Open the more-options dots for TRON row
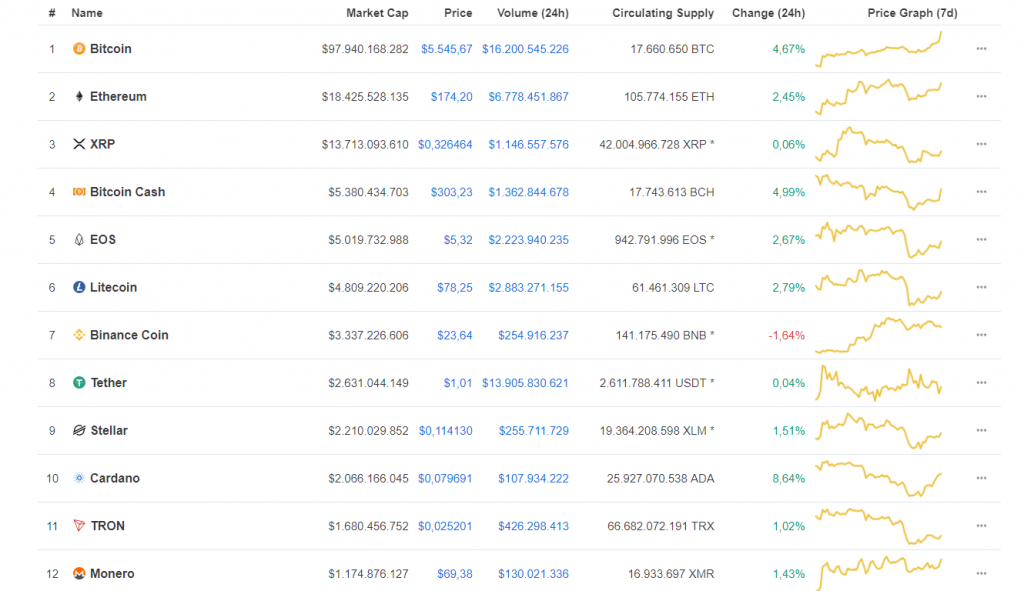The height and width of the screenshot is (591, 1024). (x=982, y=526)
